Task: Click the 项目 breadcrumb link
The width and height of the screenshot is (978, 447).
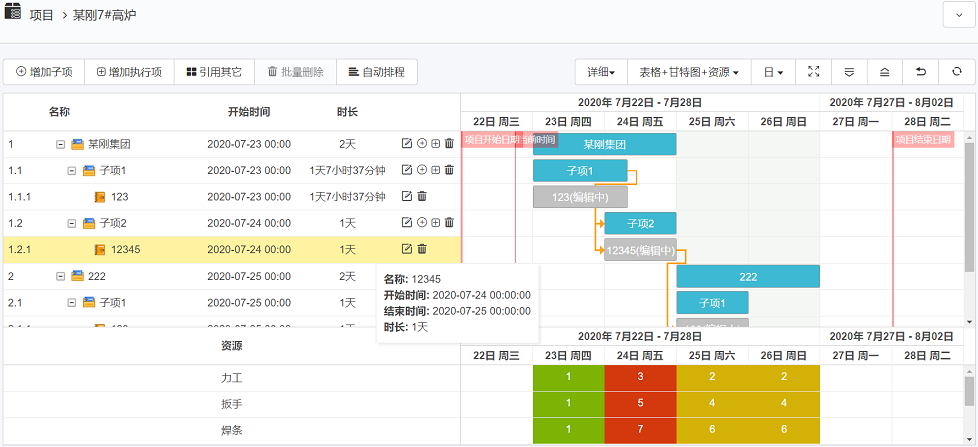Action: (42, 16)
